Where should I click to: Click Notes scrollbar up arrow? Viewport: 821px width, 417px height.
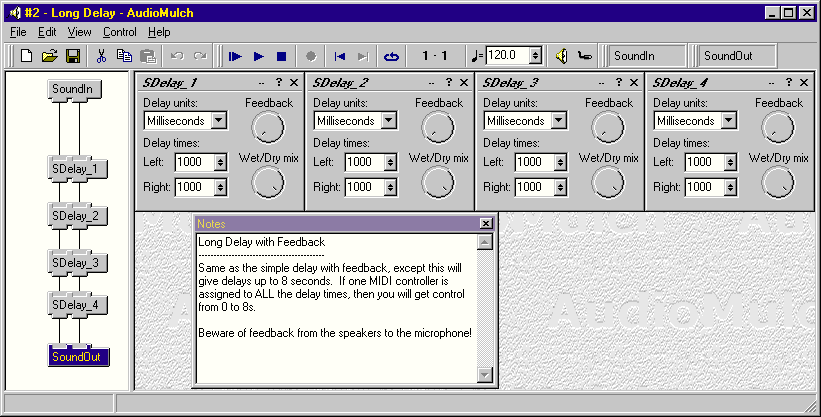point(485,242)
